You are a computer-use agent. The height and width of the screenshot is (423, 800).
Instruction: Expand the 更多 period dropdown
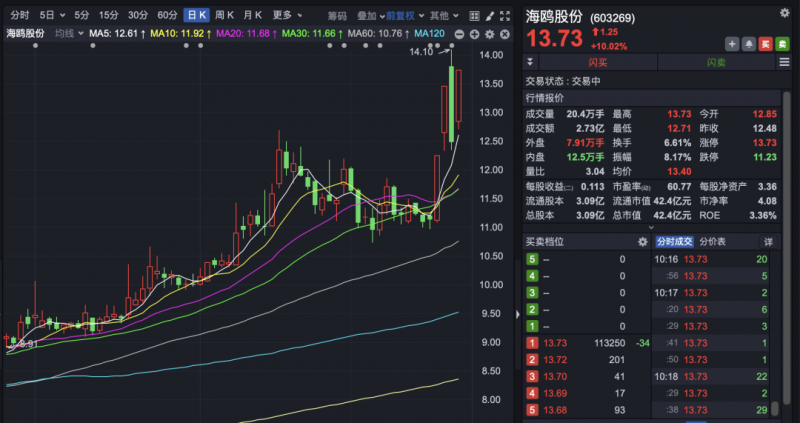286,15
